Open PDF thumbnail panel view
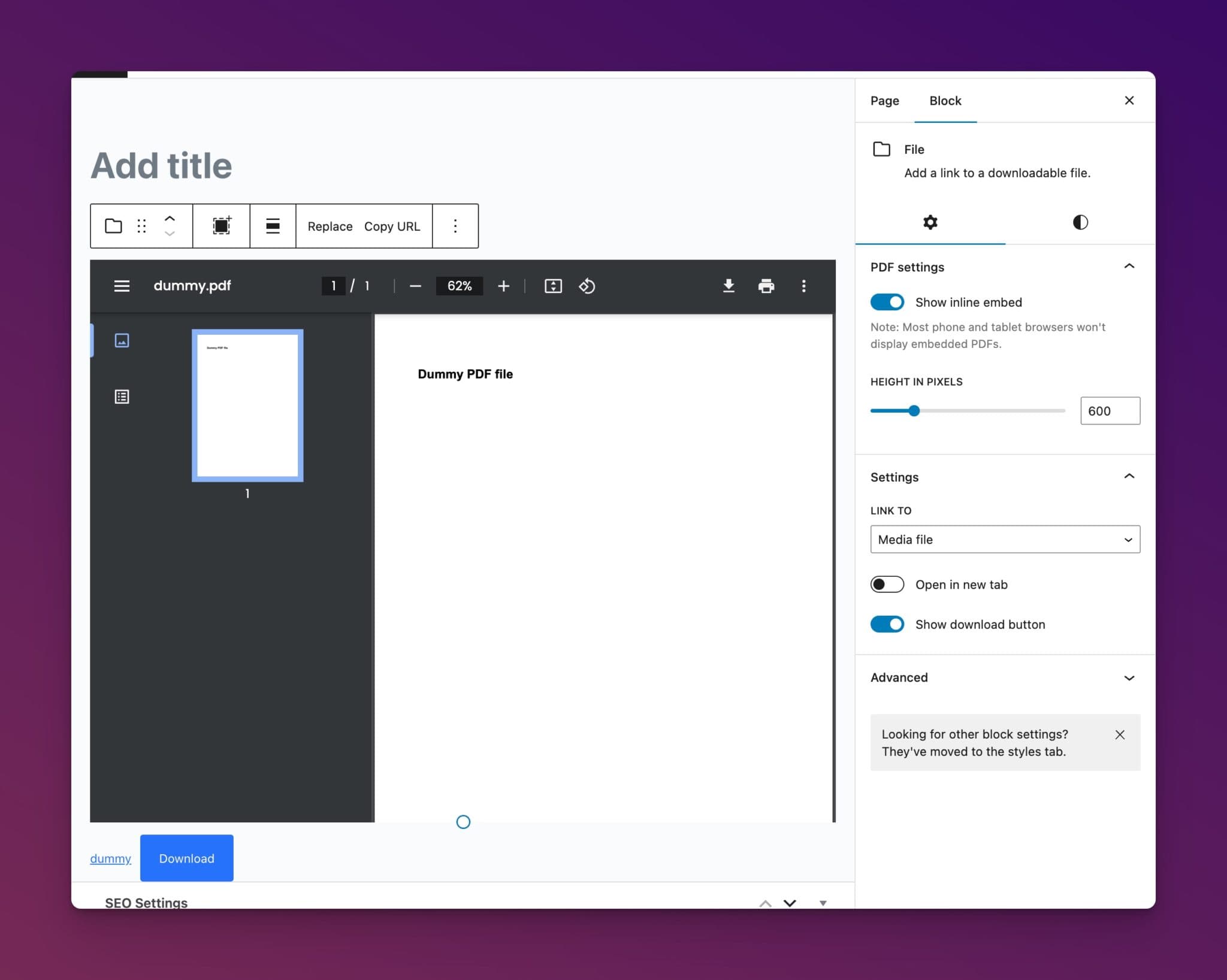The height and width of the screenshot is (980, 1227). [x=122, y=340]
